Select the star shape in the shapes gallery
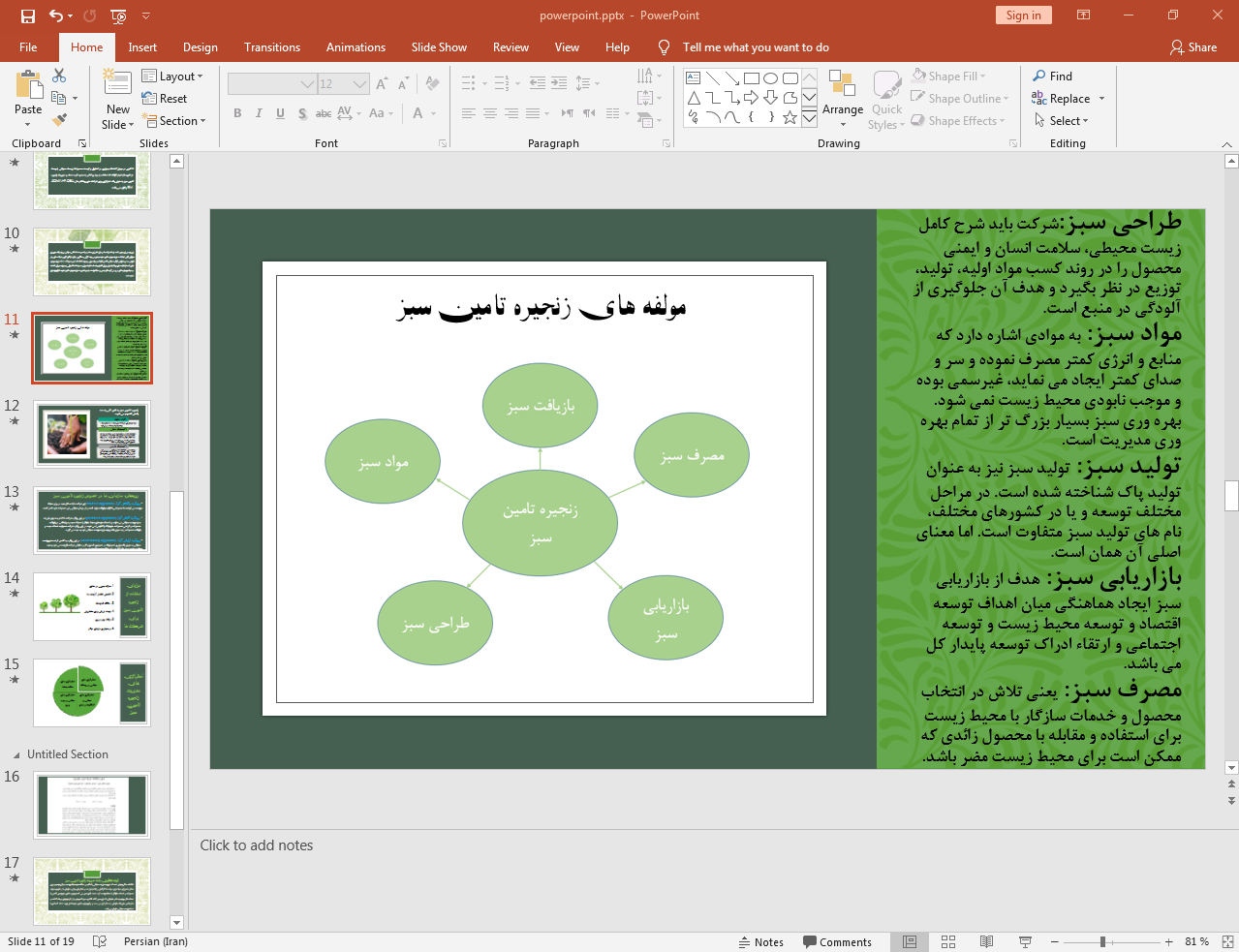Image resolution: width=1239 pixels, height=952 pixels. (x=790, y=117)
